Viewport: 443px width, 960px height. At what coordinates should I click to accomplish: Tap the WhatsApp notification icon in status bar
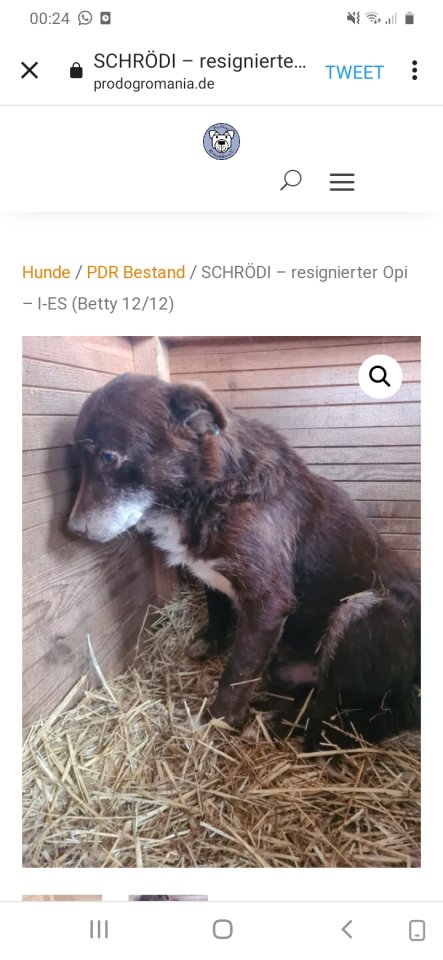click(85, 18)
